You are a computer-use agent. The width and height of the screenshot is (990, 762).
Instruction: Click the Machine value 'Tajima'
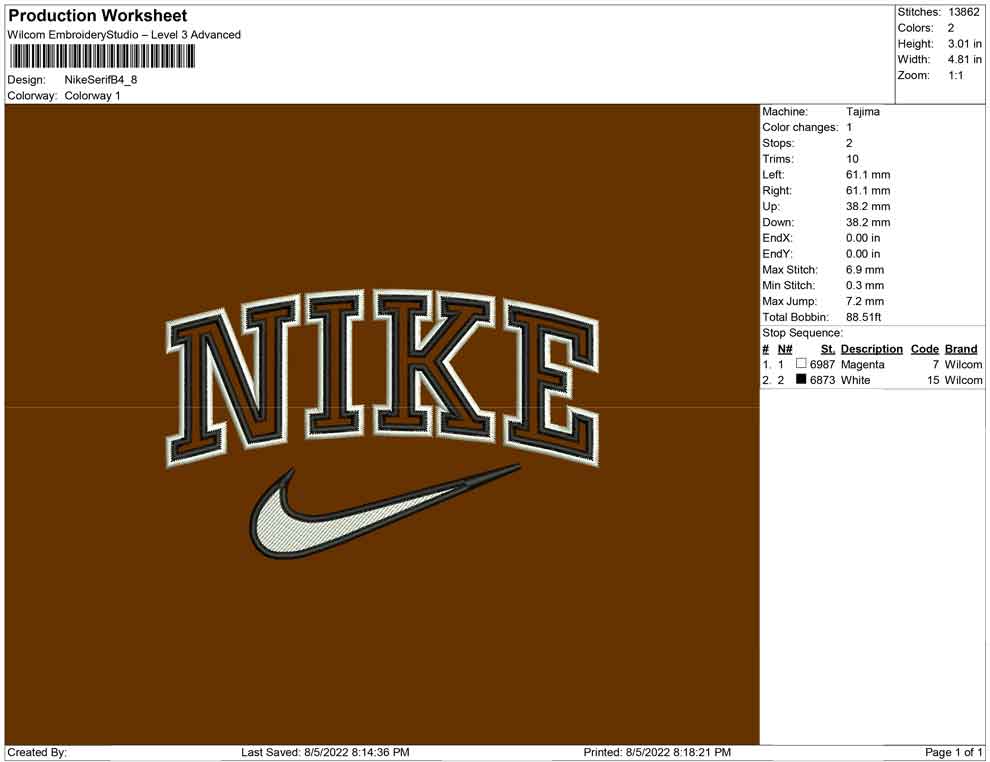pyautogui.click(x=862, y=111)
